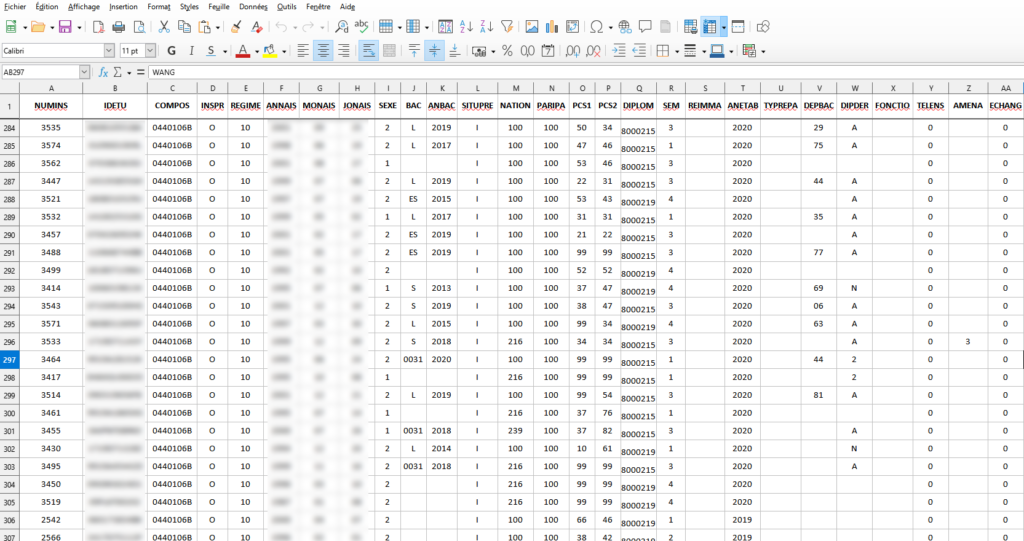1024x541 pixels.
Task: Select column header K
Action: pyautogui.click(x=442, y=88)
